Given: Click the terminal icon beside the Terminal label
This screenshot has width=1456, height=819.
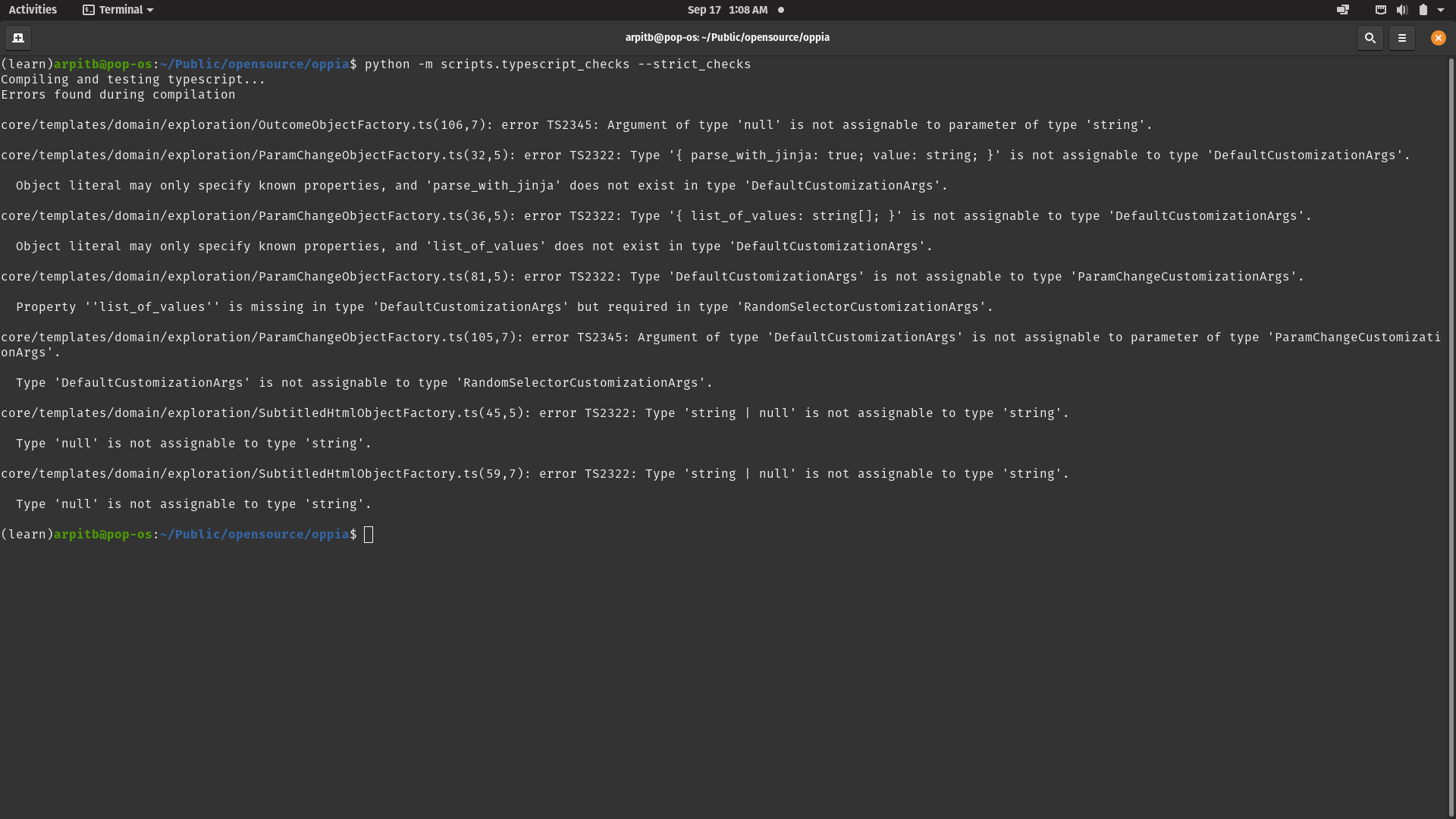Looking at the screenshot, I should click(88, 10).
